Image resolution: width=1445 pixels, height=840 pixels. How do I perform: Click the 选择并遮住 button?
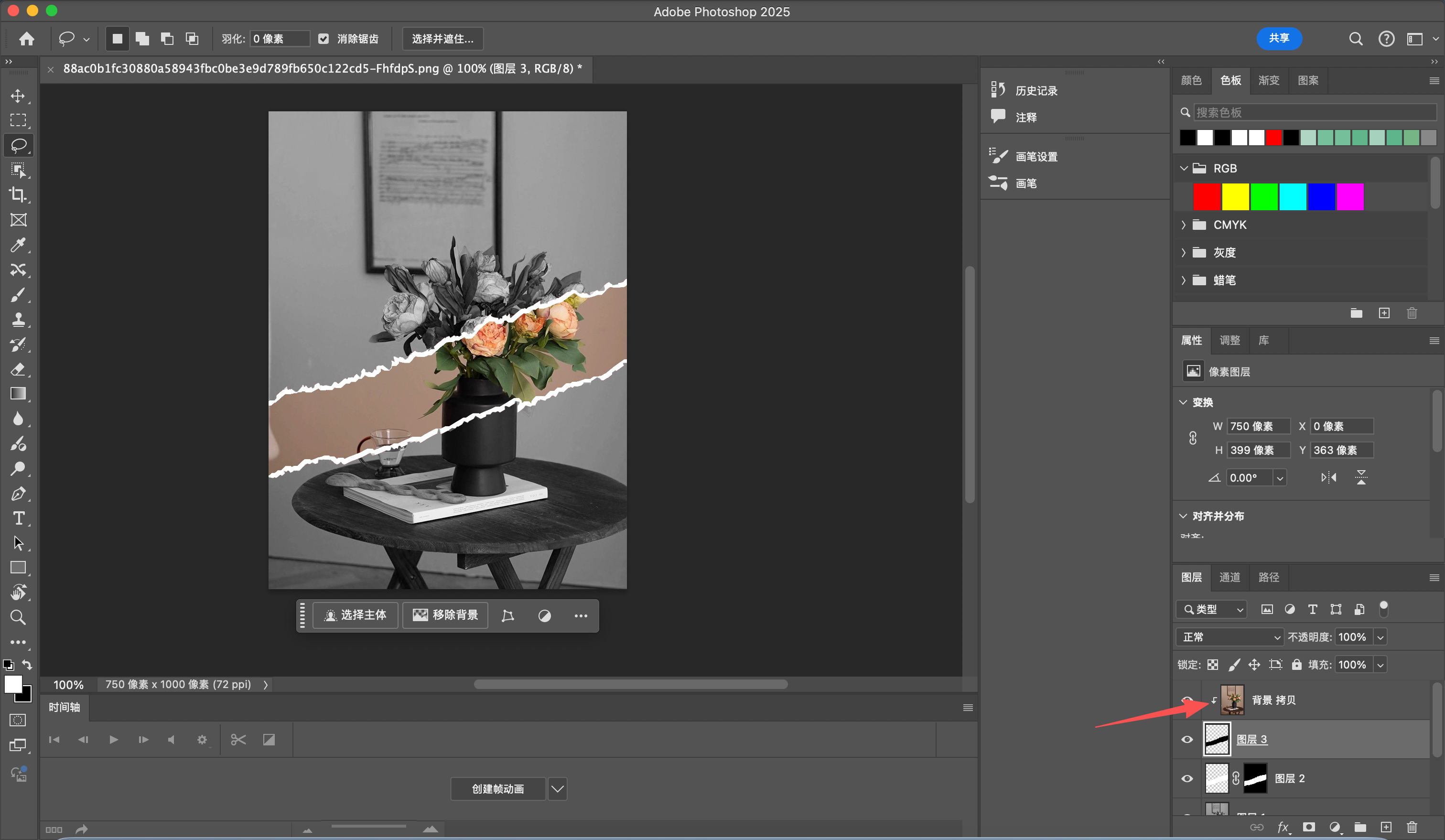click(442, 38)
